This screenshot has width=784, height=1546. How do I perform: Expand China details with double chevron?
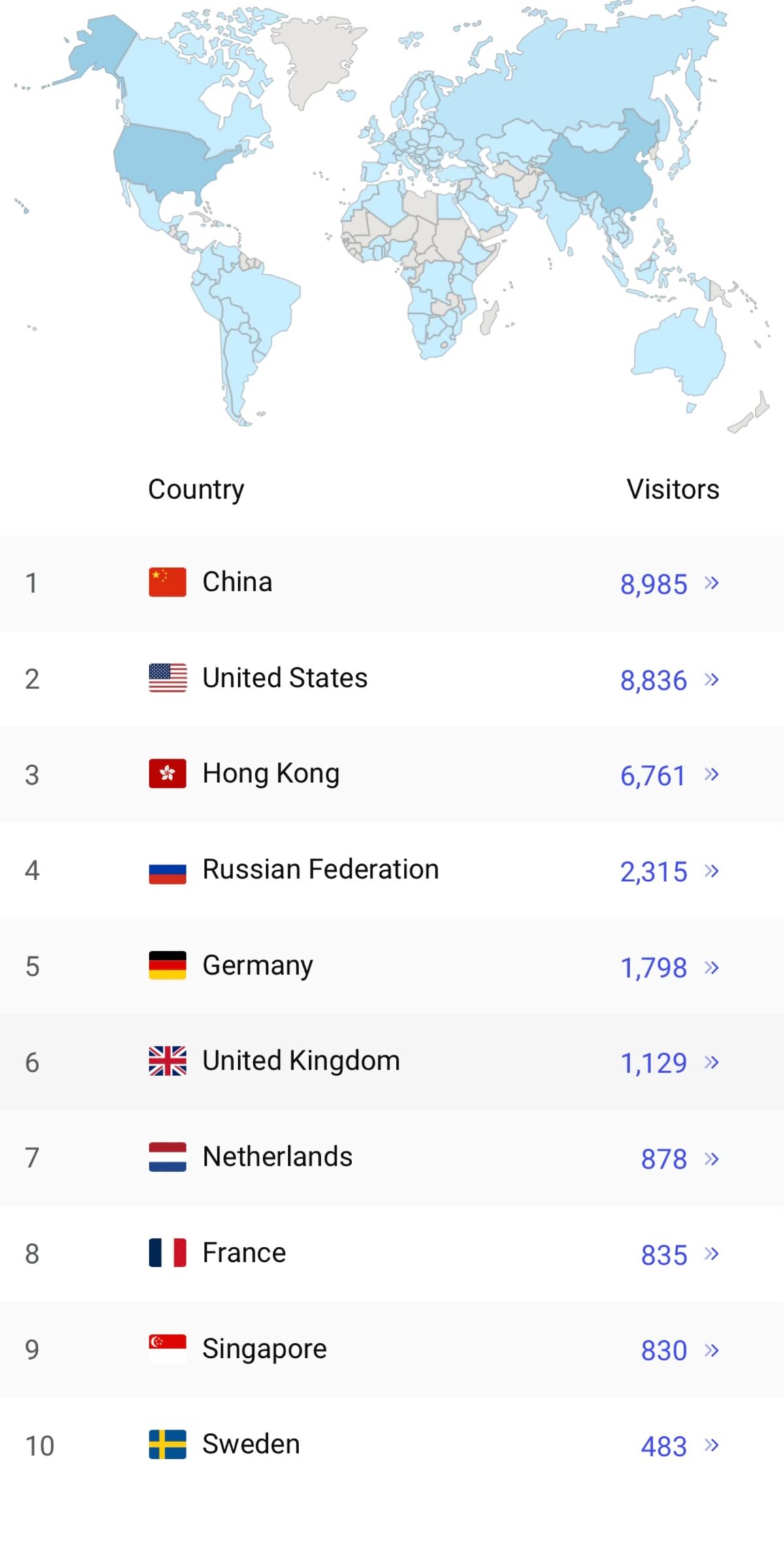[711, 583]
